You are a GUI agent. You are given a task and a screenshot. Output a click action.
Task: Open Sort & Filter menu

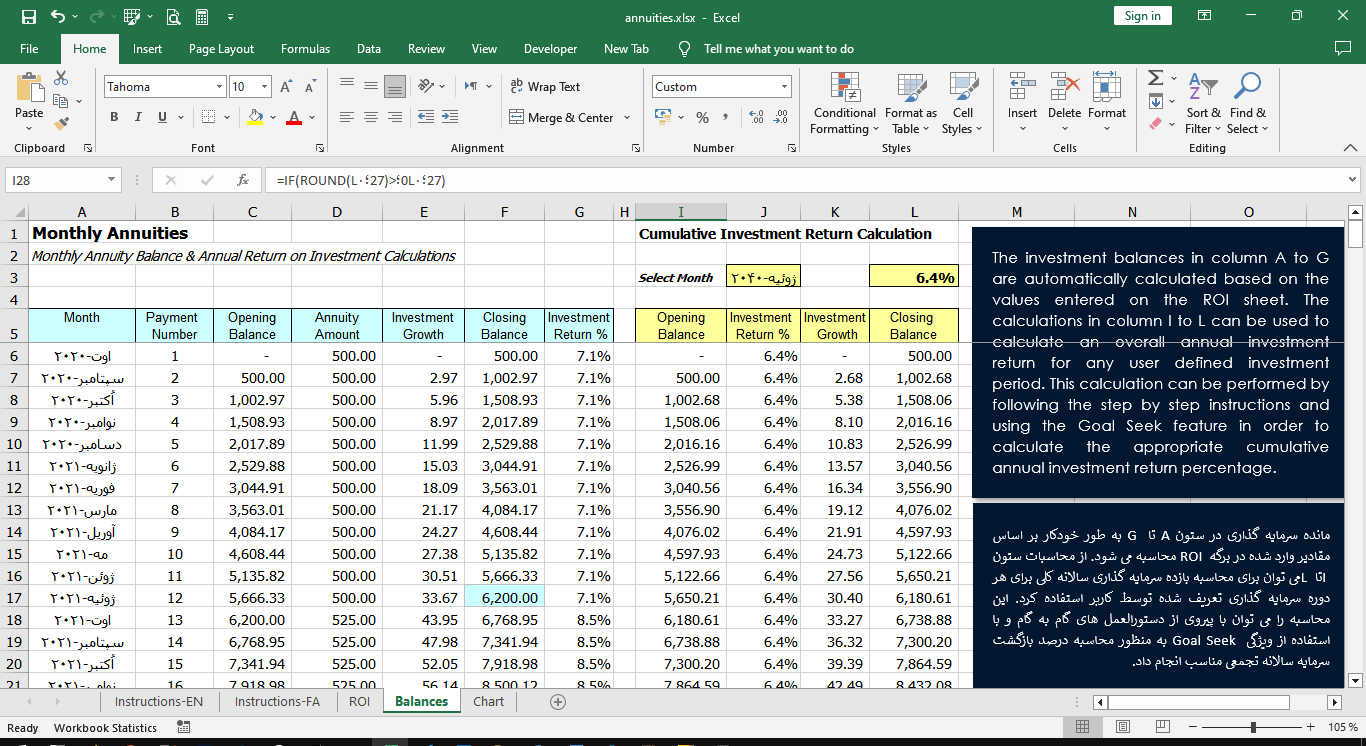1203,104
